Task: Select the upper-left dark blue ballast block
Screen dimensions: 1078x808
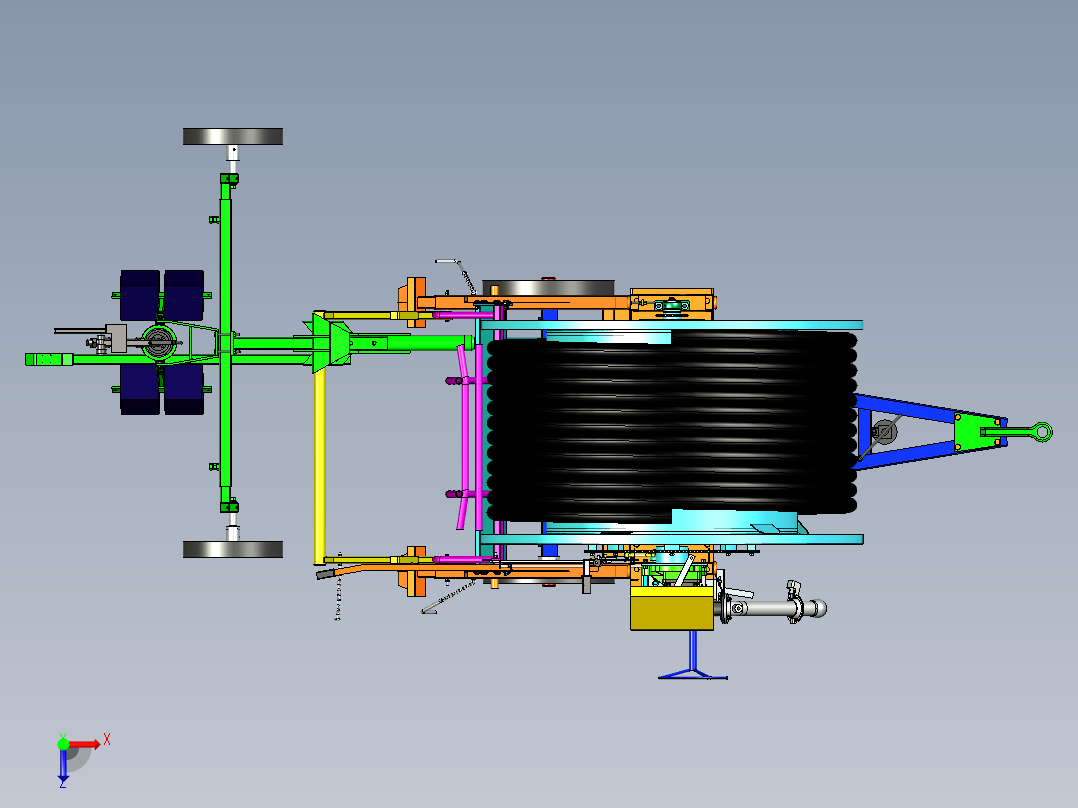Action: (140, 296)
